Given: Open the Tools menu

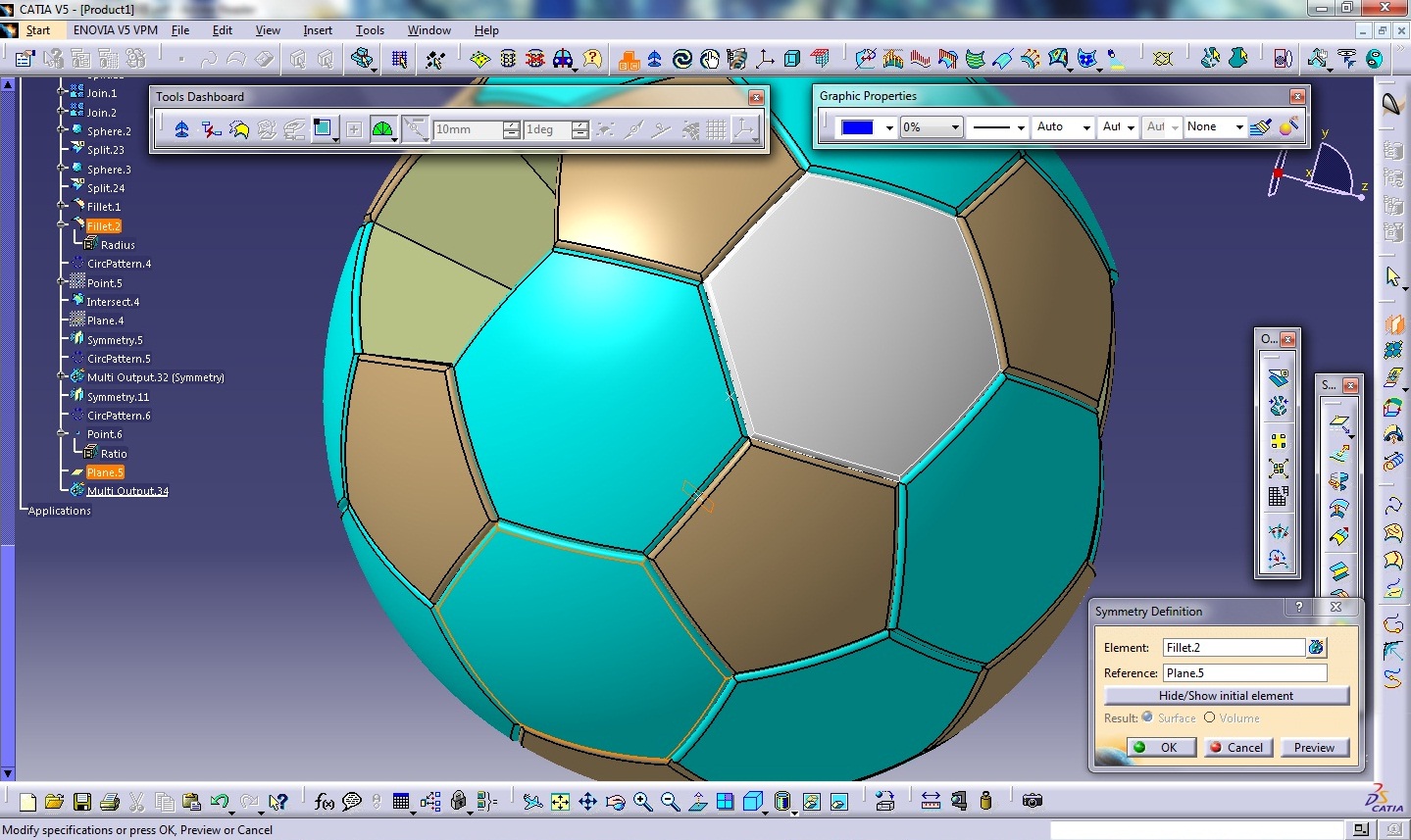Looking at the screenshot, I should click(370, 30).
